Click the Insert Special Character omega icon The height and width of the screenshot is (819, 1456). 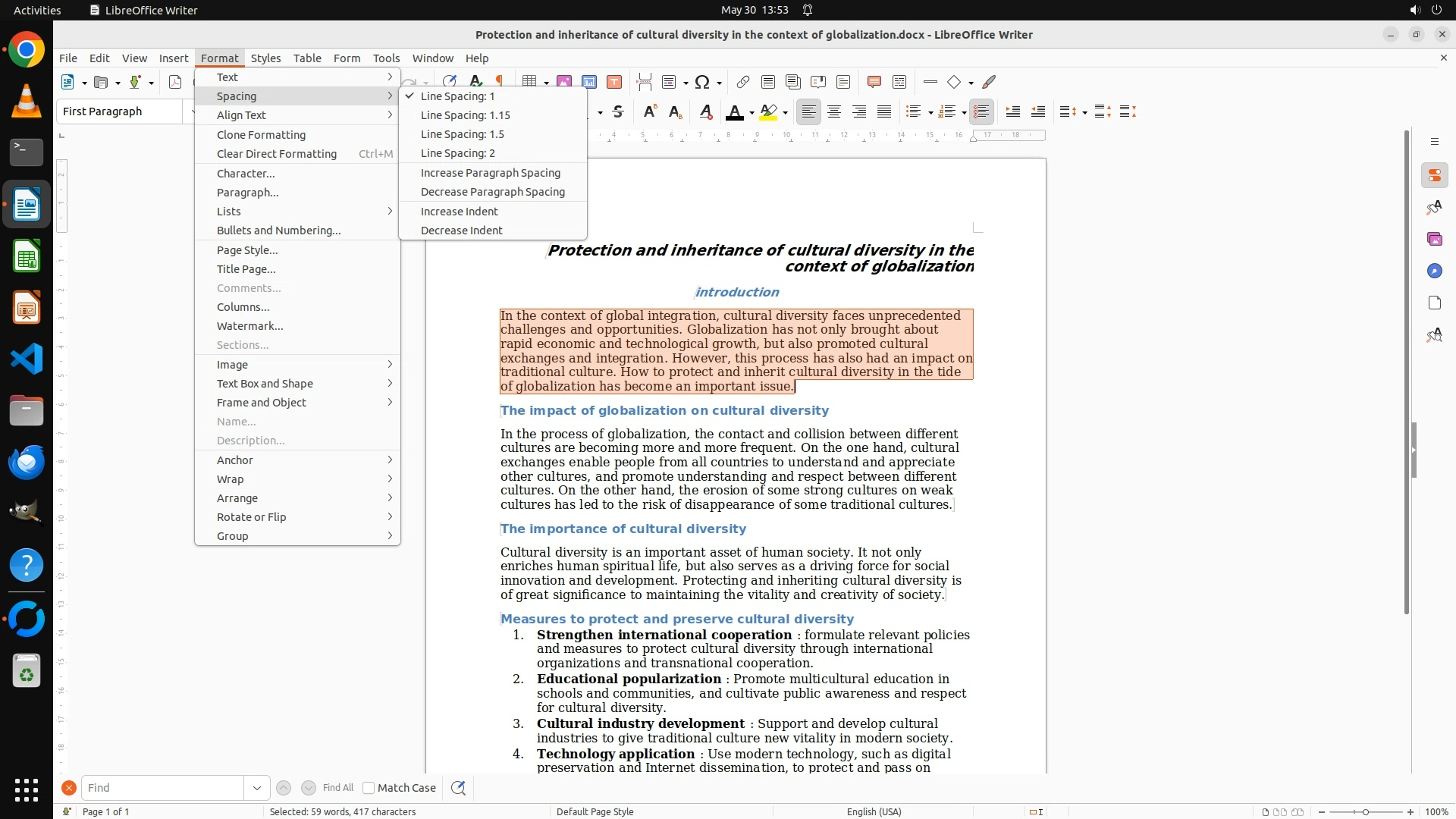tap(702, 82)
